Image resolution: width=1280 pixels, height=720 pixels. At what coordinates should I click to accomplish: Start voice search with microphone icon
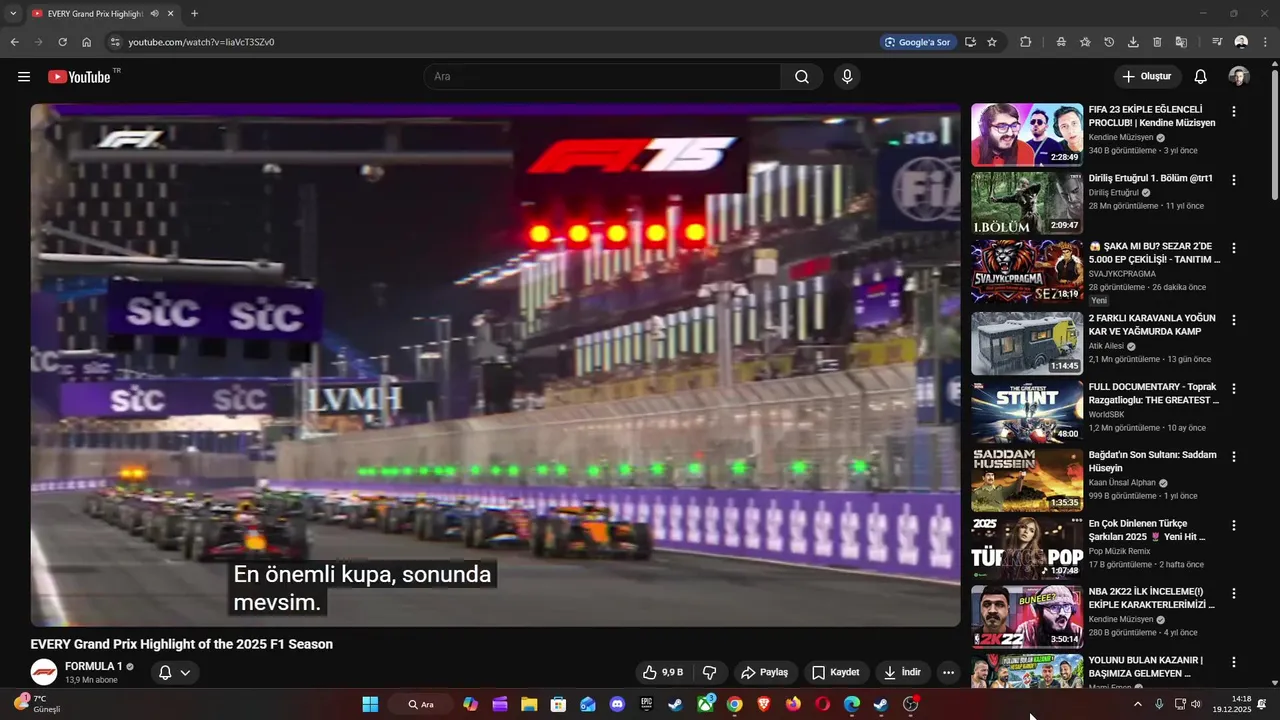pos(847,77)
